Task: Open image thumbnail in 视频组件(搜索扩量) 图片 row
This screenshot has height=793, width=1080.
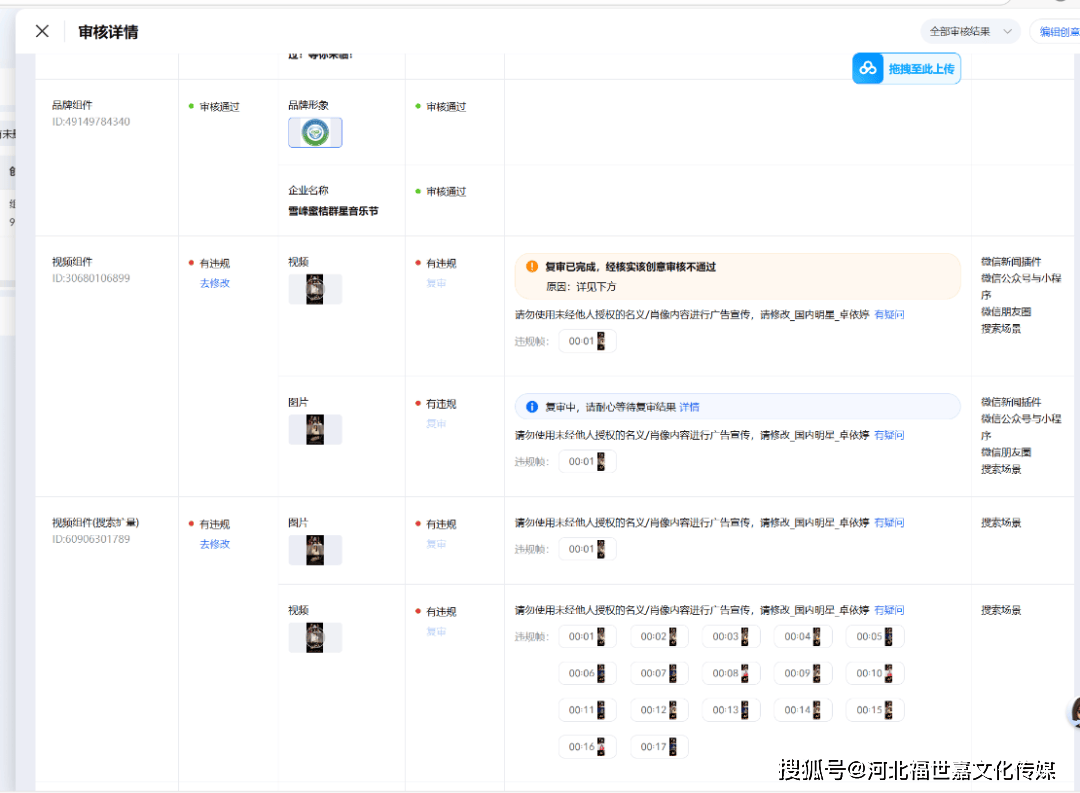Action: click(x=315, y=549)
